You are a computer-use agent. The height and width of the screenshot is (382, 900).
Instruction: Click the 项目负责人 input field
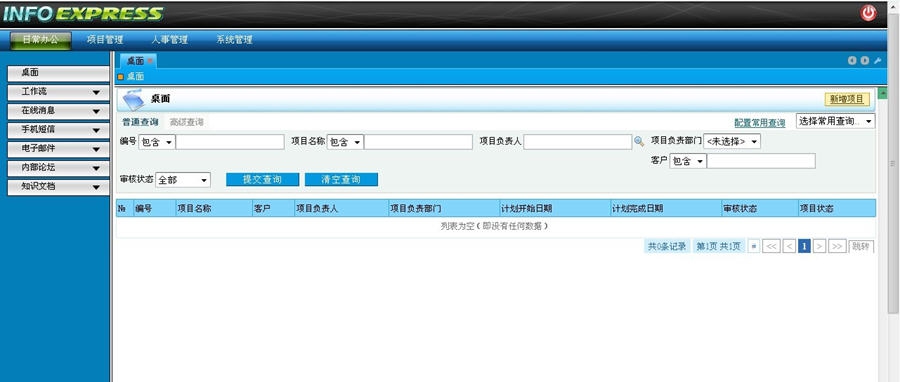pyautogui.click(x=577, y=142)
